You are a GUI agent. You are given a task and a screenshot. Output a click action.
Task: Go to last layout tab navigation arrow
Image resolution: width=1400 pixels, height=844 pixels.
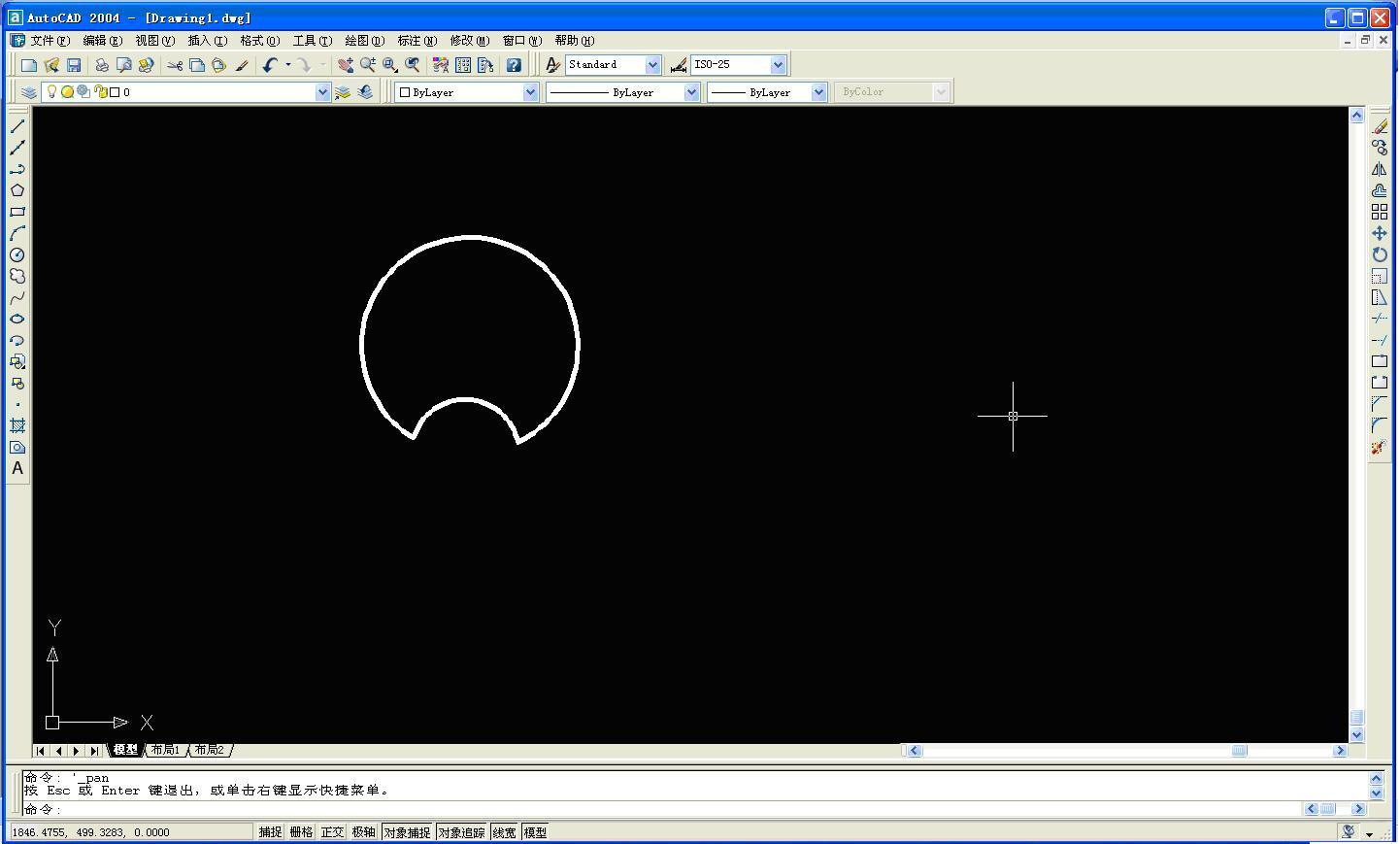point(93,750)
